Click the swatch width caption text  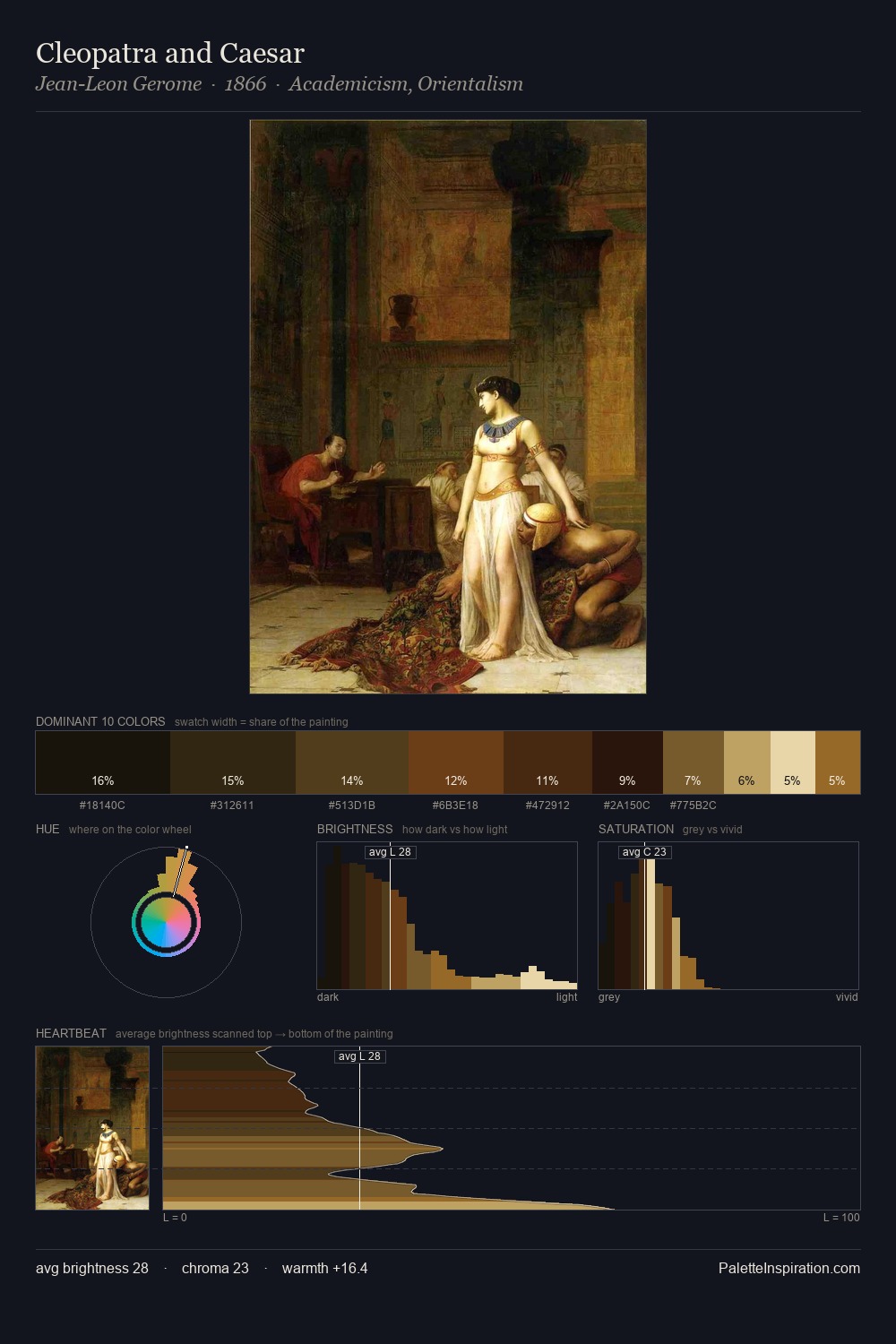coord(262,722)
